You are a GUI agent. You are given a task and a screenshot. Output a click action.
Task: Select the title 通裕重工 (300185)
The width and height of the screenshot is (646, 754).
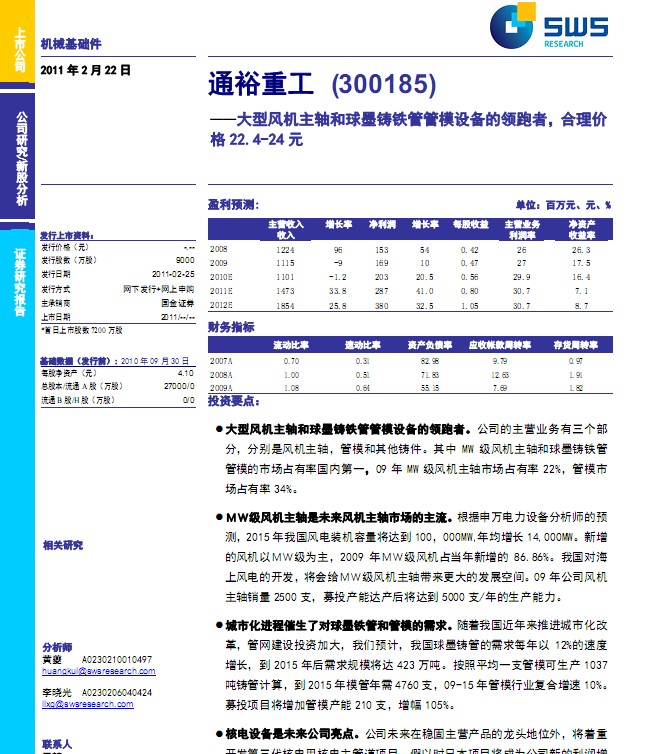tap(322, 84)
